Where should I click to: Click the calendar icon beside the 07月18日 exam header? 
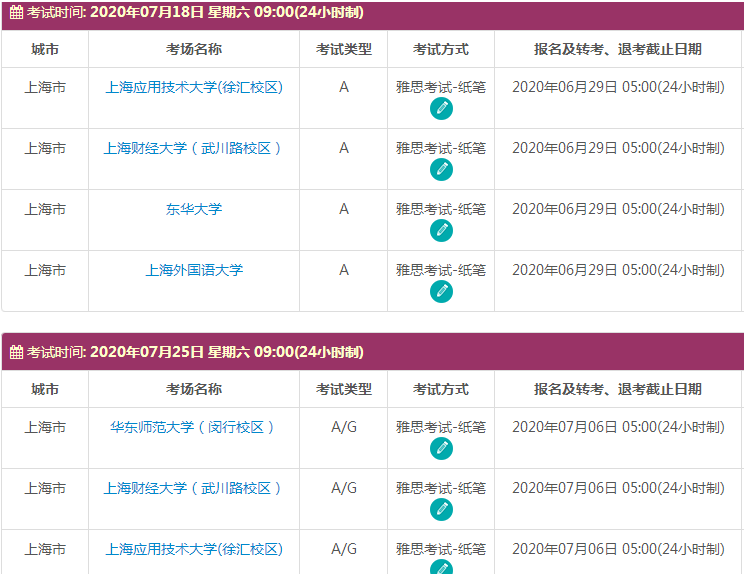16,12
